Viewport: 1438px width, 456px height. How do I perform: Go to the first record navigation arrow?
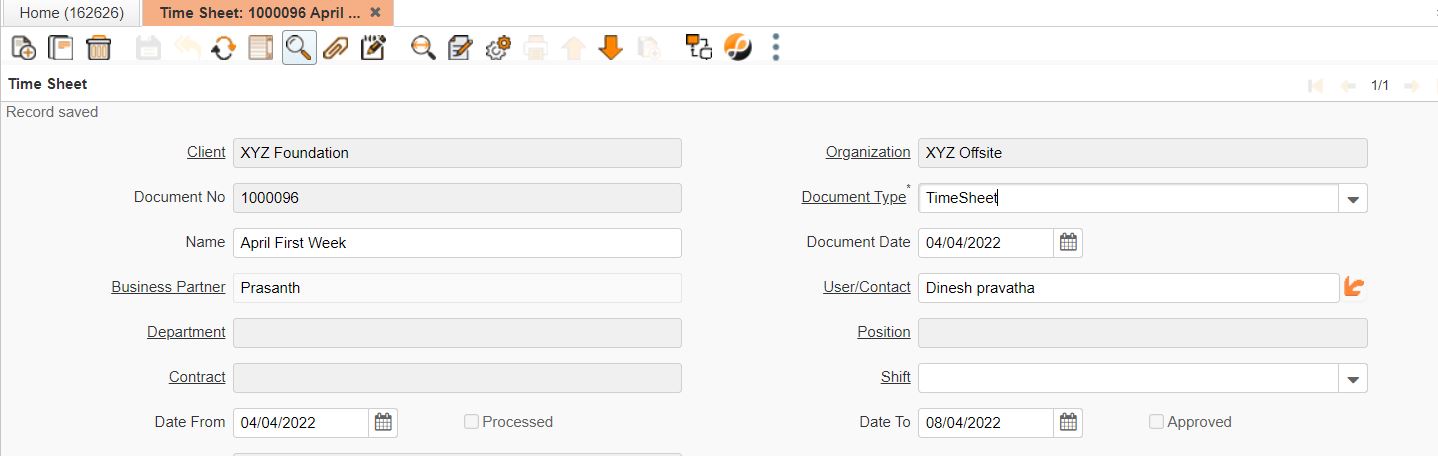(1316, 86)
